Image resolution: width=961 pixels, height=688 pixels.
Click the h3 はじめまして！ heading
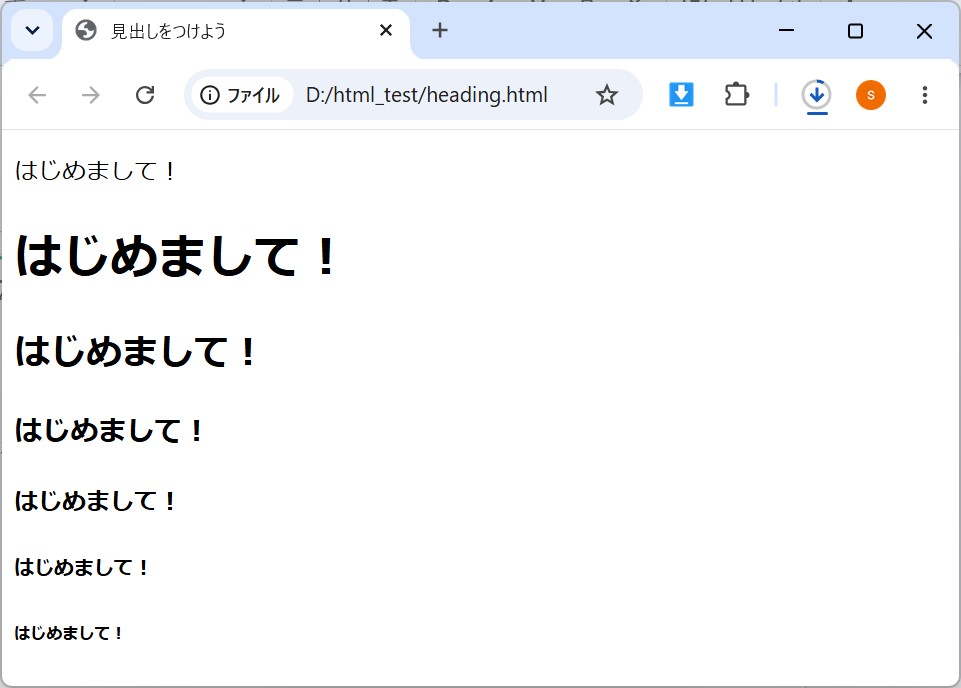pyautogui.click(x=109, y=430)
